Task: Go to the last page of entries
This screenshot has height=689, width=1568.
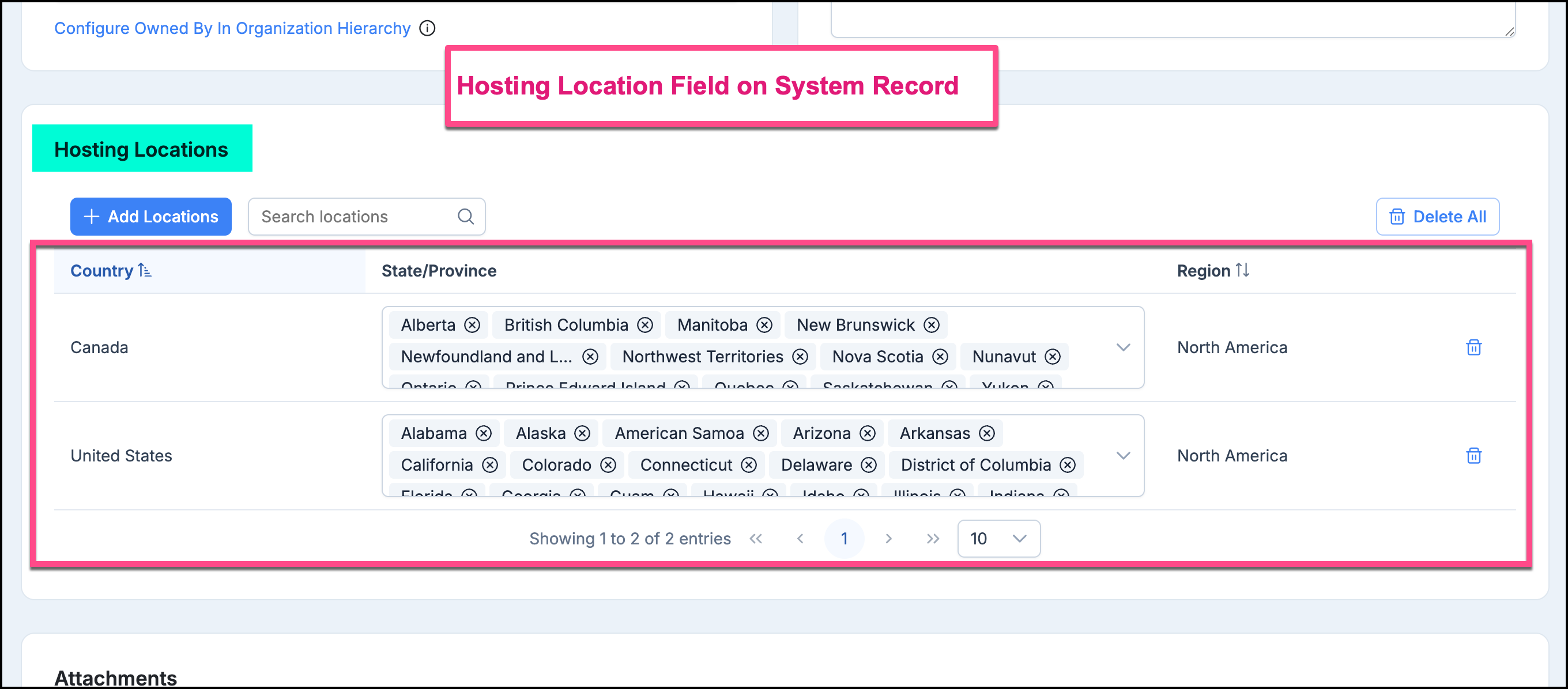Action: point(933,538)
